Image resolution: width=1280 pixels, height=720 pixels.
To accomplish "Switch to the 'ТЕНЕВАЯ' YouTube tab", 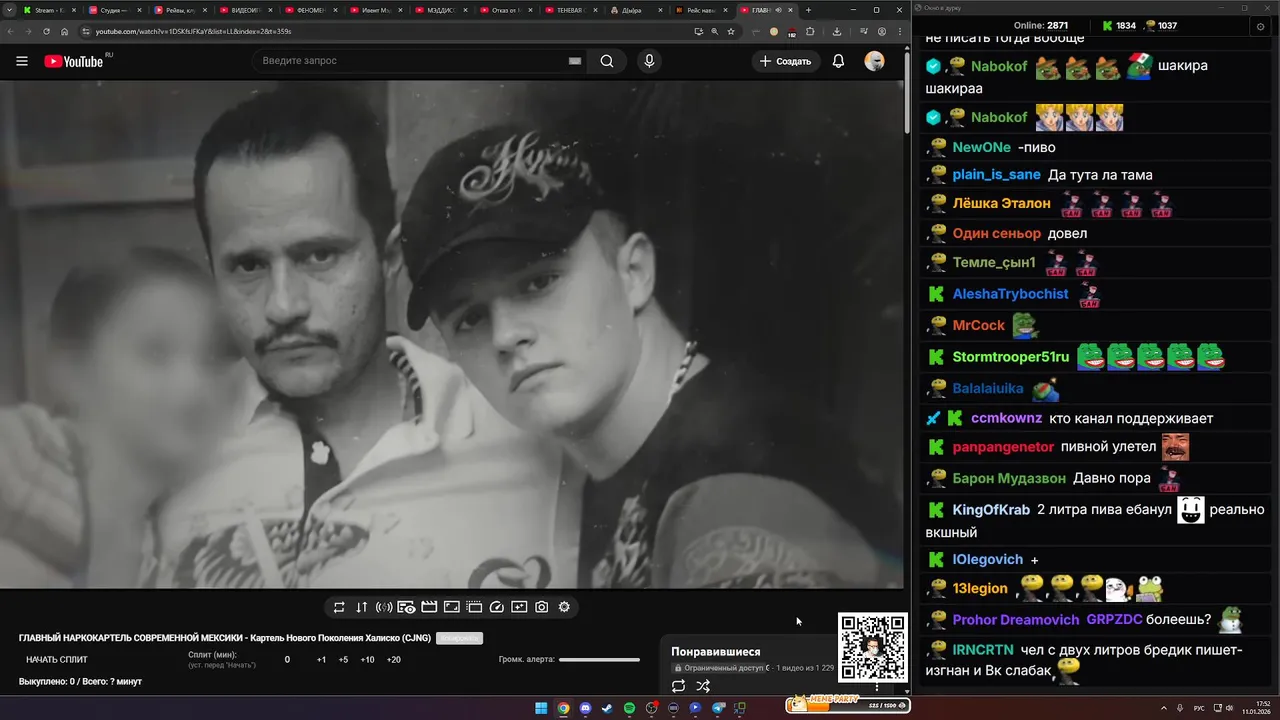I will 569,10.
